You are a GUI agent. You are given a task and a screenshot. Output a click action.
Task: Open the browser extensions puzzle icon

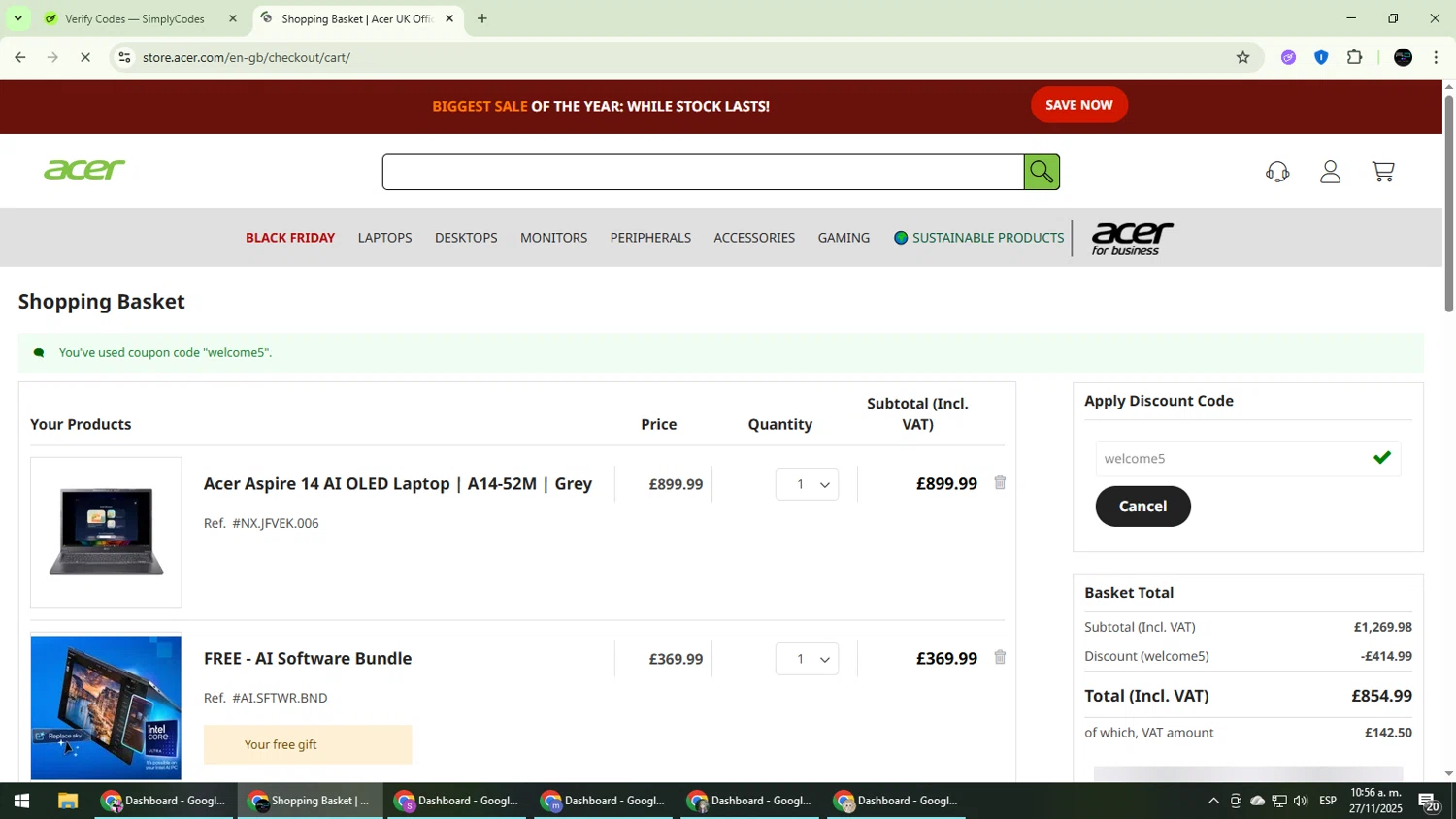coord(1354,57)
